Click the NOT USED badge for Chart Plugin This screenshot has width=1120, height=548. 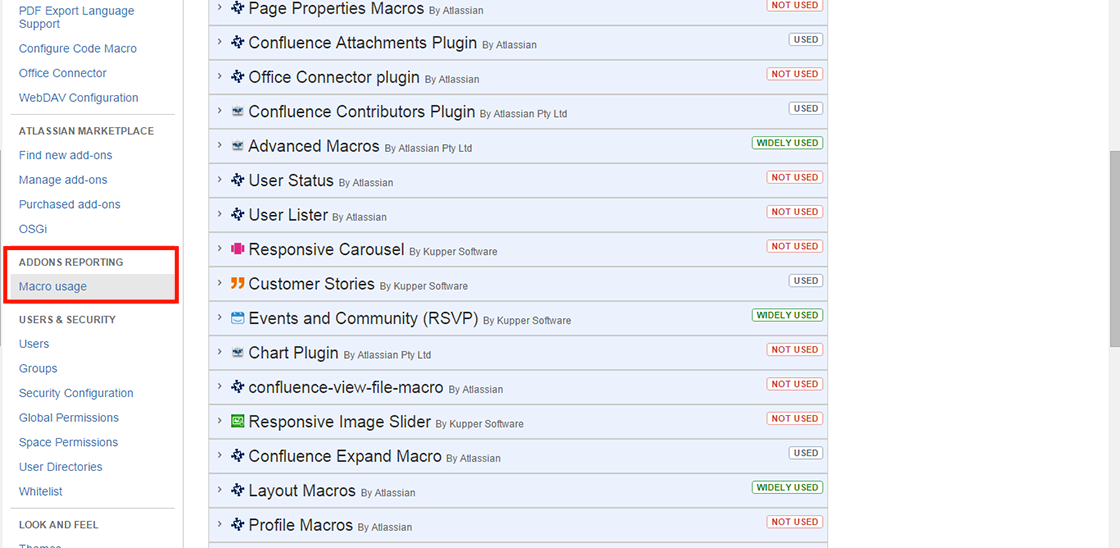coord(795,349)
